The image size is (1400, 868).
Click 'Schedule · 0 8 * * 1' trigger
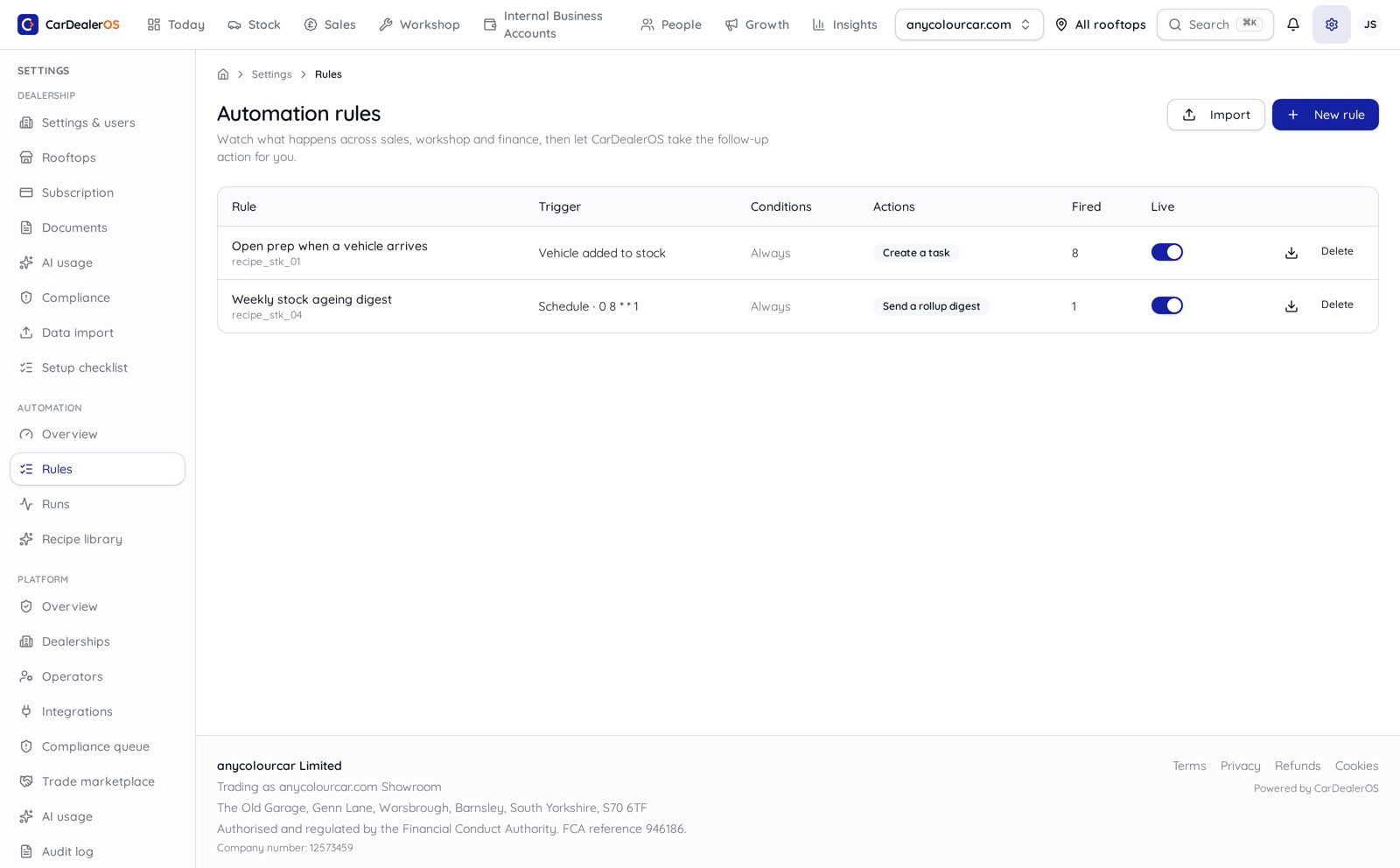point(588,306)
